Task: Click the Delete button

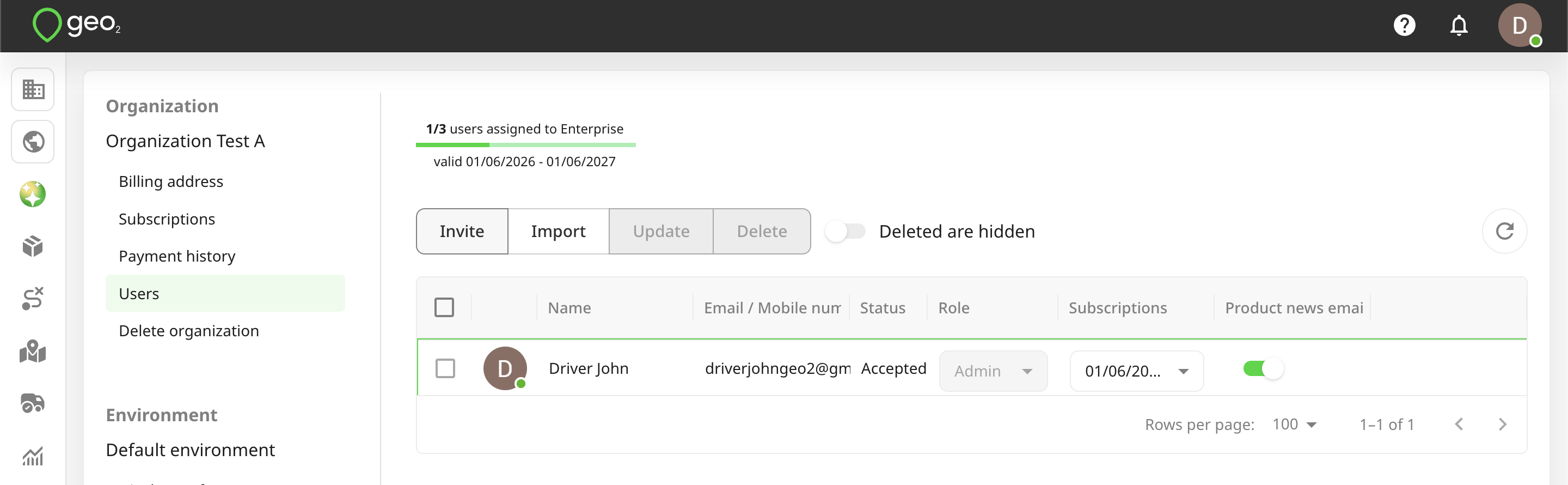Action: coord(762,232)
